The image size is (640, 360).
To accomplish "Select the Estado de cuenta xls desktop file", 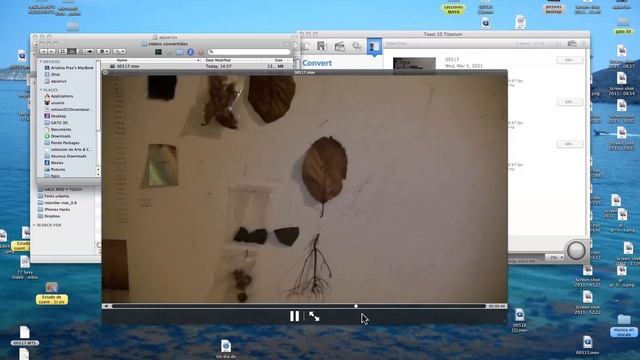I will [x=51, y=293].
